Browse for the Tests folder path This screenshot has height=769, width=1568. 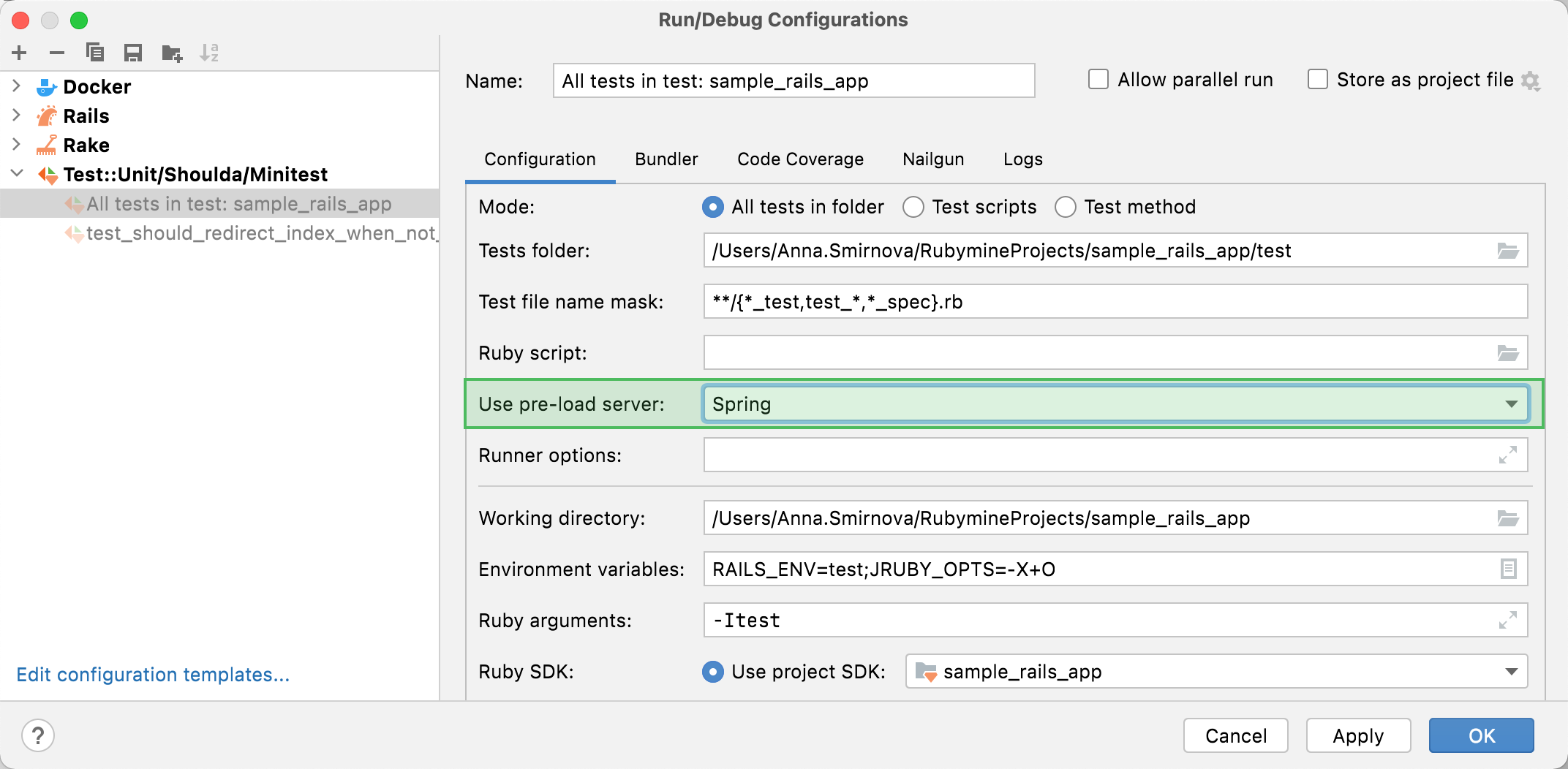pyautogui.click(x=1508, y=250)
